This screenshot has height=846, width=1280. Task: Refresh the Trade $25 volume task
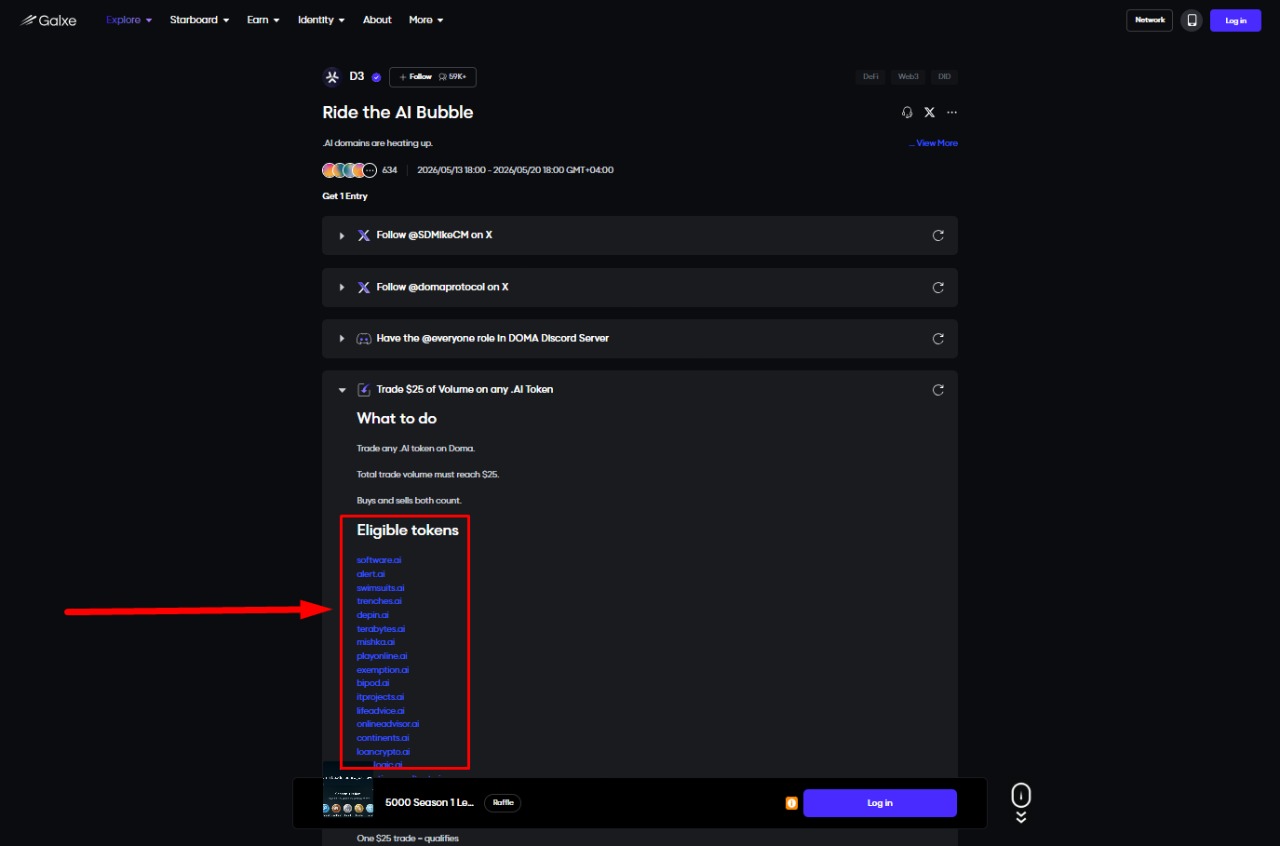point(938,390)
